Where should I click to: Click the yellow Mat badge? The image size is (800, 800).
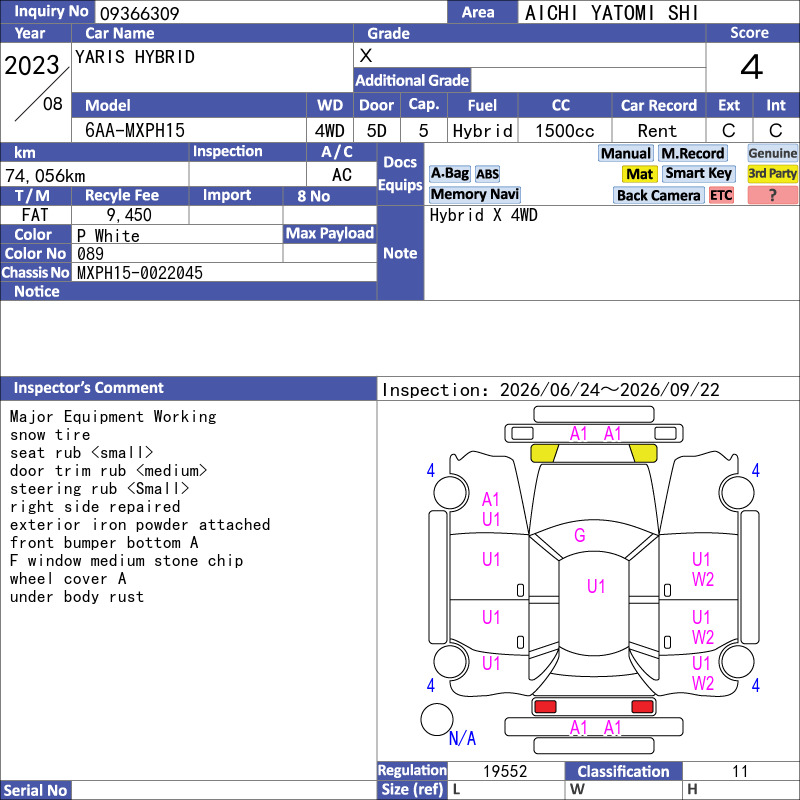(x=639, y=174)
